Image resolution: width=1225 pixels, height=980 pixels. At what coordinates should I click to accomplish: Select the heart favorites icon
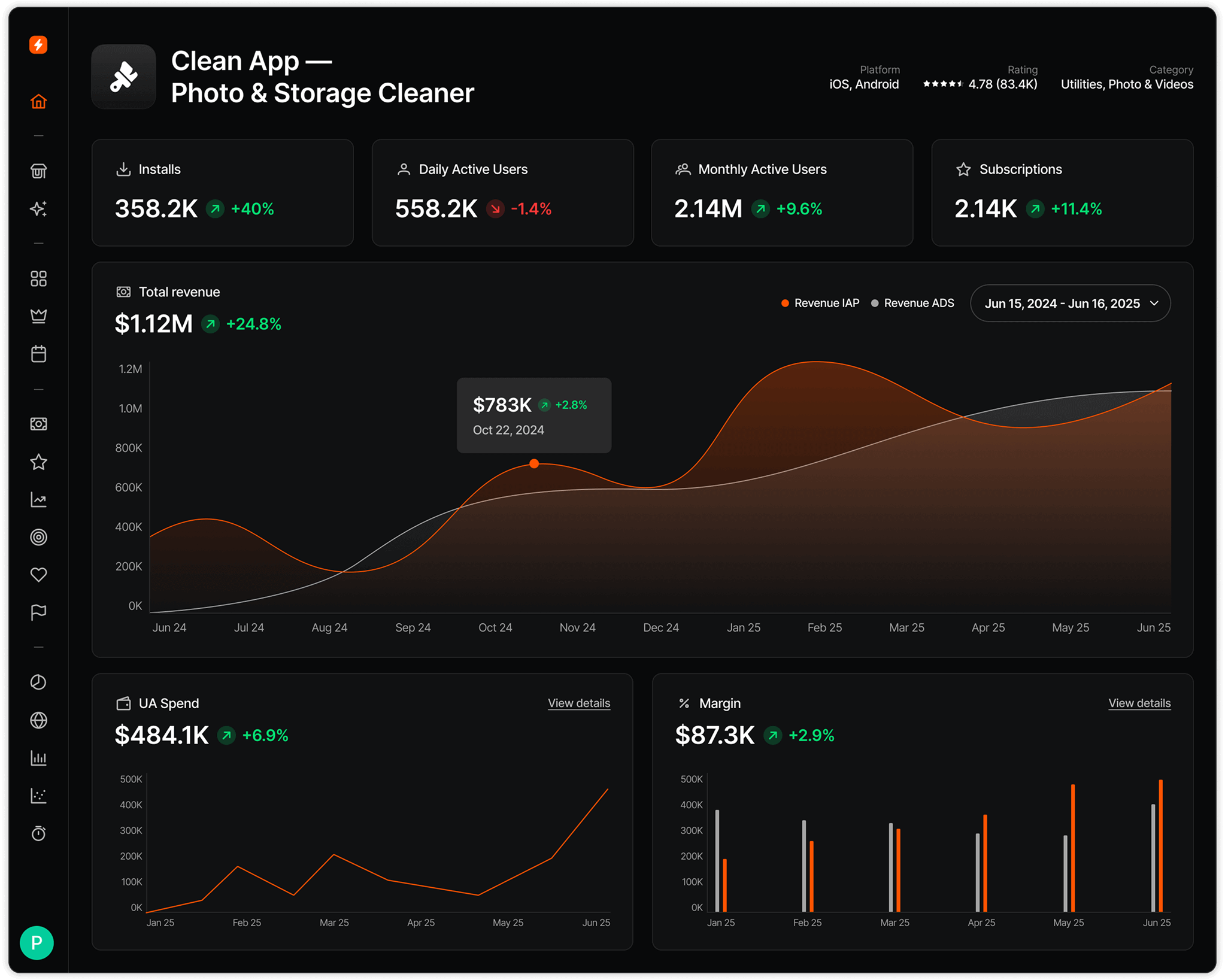coord(38,574)
